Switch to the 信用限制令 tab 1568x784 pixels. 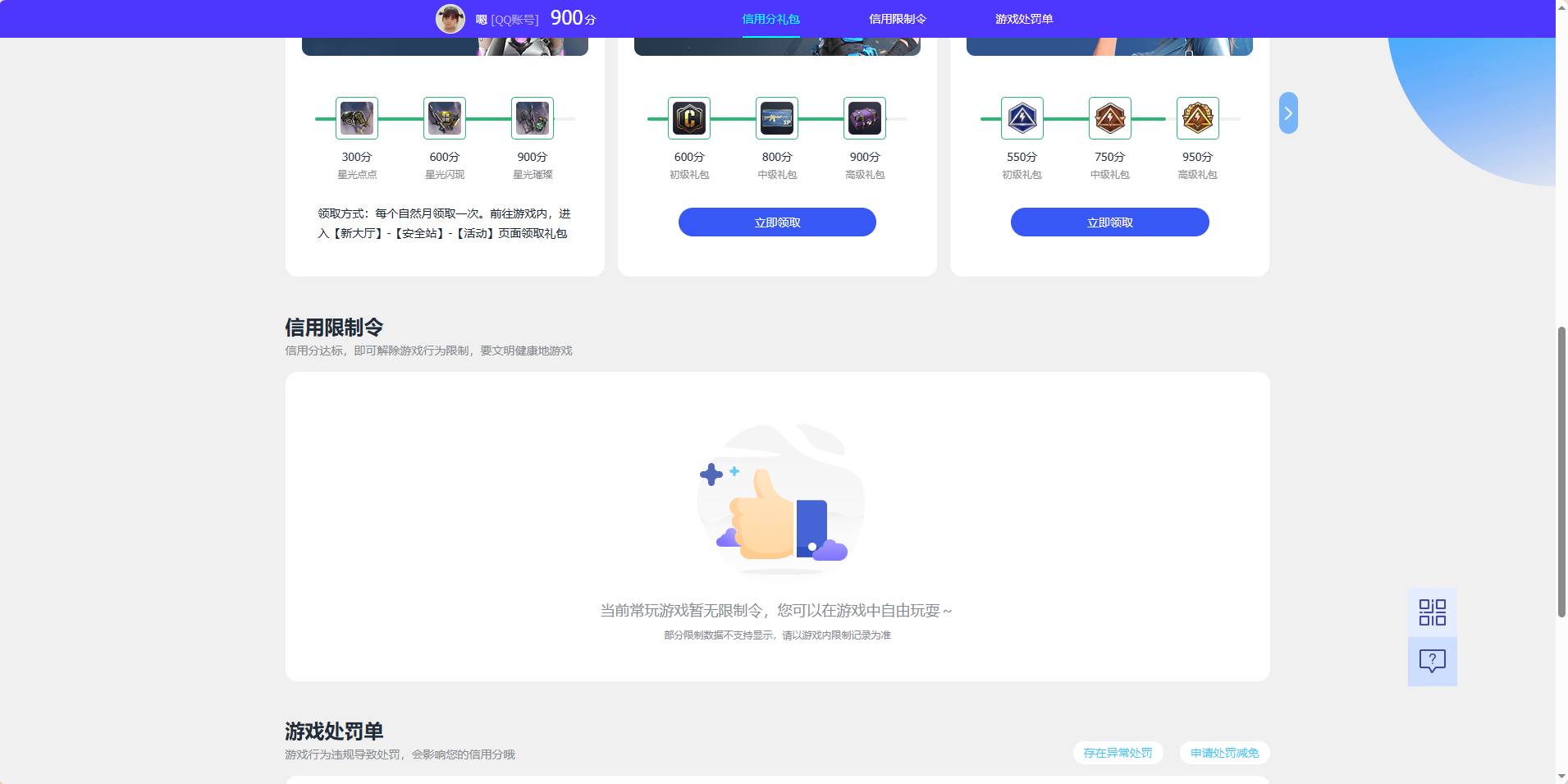(x=897, y=19)
